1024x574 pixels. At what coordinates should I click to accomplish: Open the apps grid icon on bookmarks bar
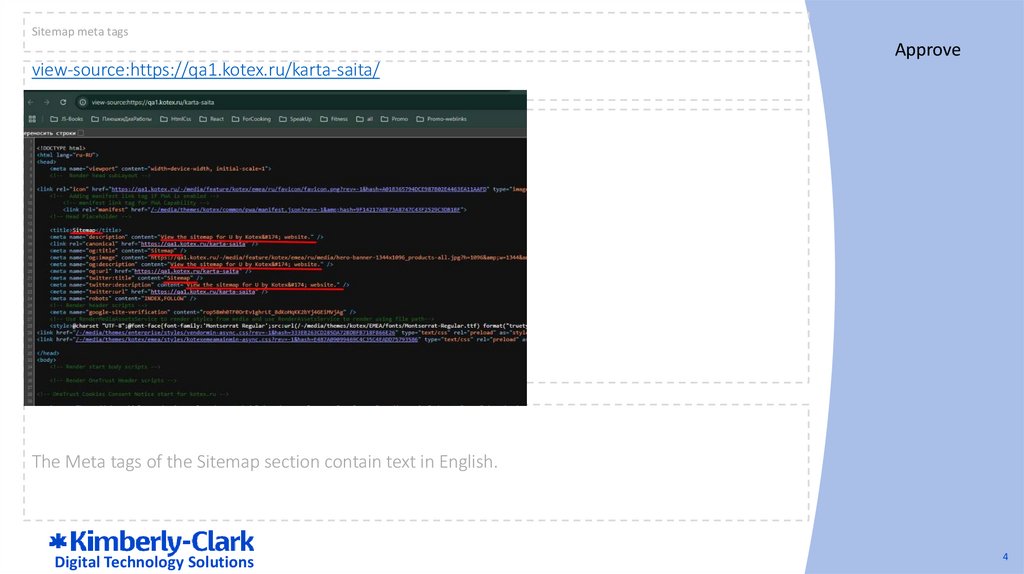32,119
